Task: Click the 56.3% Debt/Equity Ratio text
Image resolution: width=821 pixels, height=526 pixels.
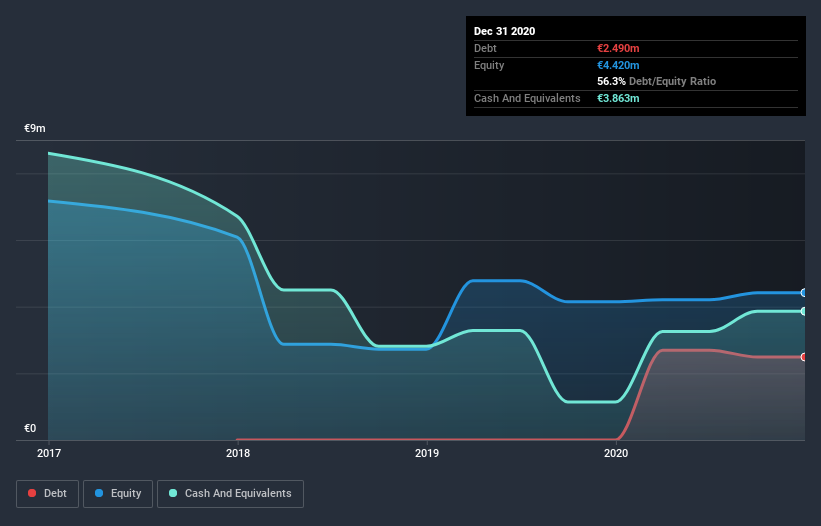Action: (x=657, y=81)
